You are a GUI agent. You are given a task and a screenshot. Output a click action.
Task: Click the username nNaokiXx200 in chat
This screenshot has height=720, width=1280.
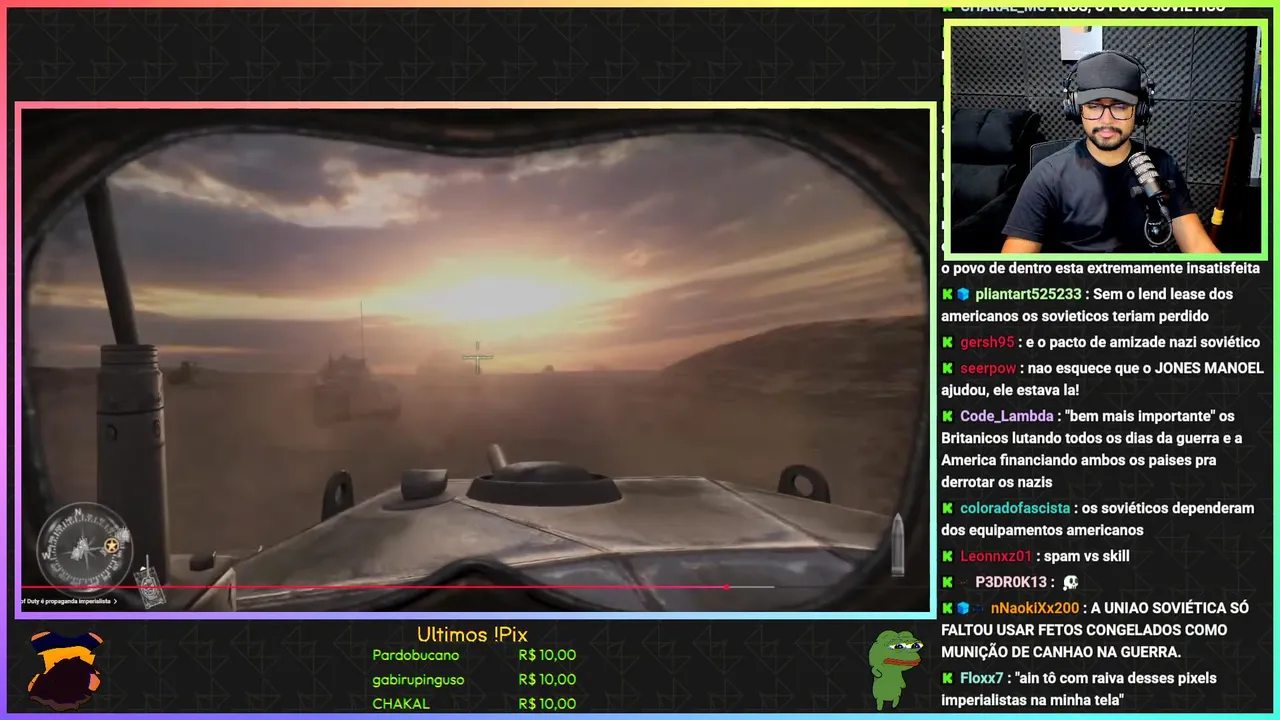coord(1035,608)
